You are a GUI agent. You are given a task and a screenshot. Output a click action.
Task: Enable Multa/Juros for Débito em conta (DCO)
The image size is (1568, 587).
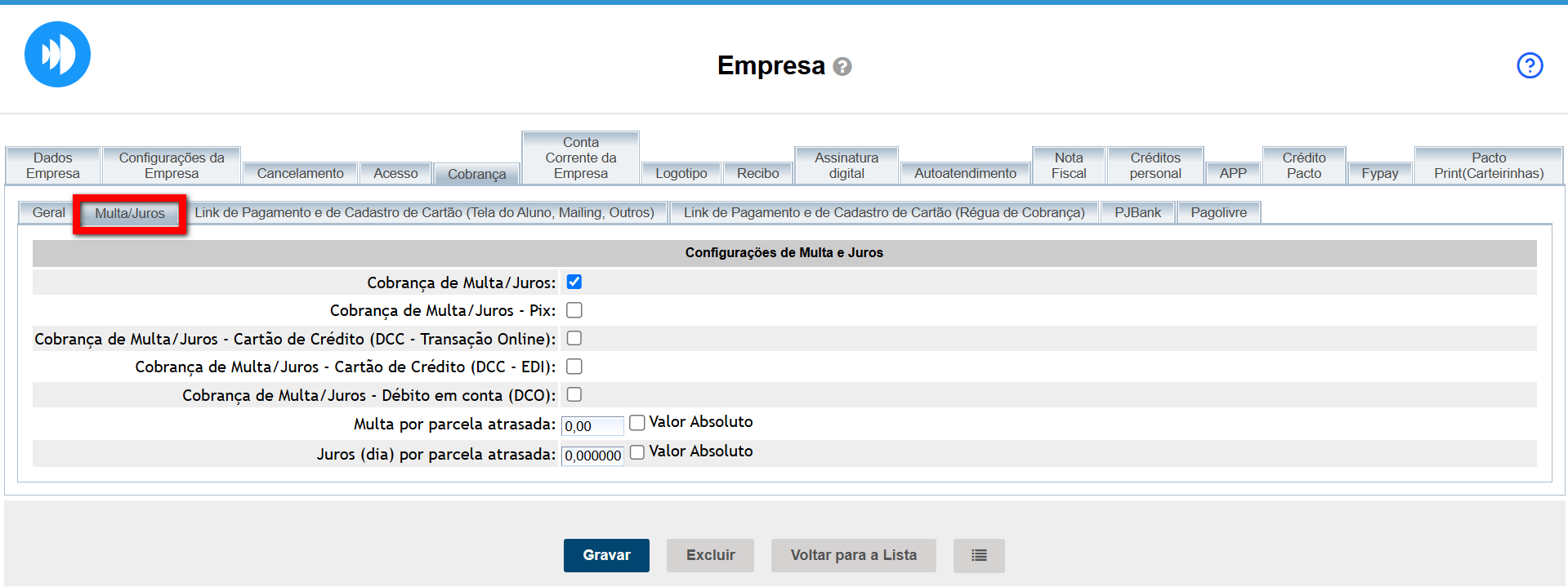coord(574,394)
